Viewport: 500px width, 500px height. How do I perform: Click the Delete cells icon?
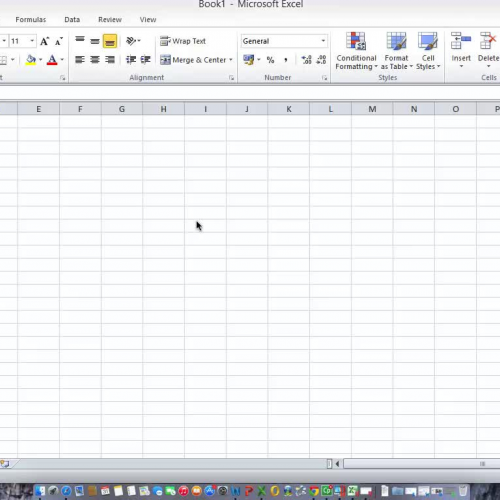tap(488, 50)
